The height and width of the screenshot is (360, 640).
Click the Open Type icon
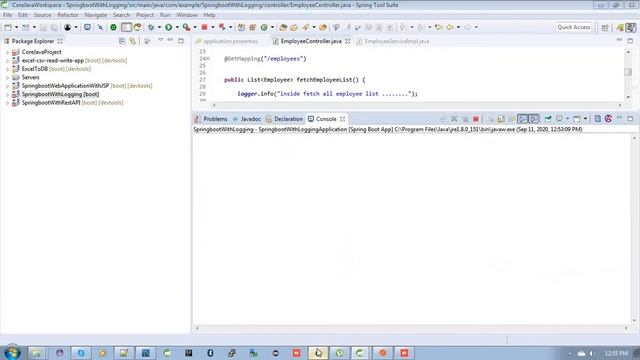coord(283,27)
